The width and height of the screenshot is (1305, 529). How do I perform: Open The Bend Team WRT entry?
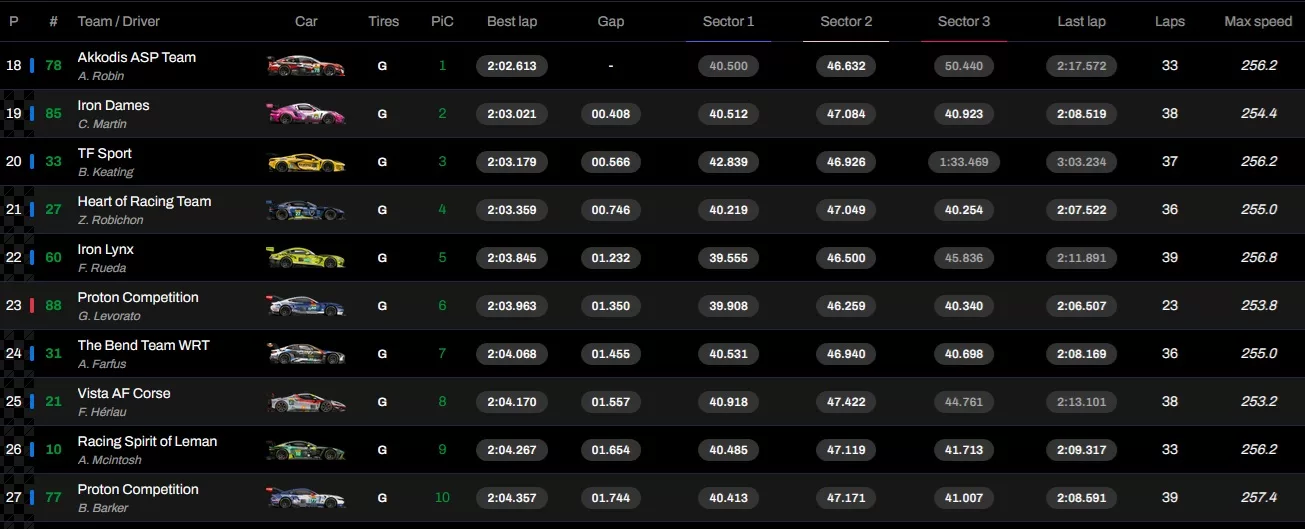pos(143,345)
